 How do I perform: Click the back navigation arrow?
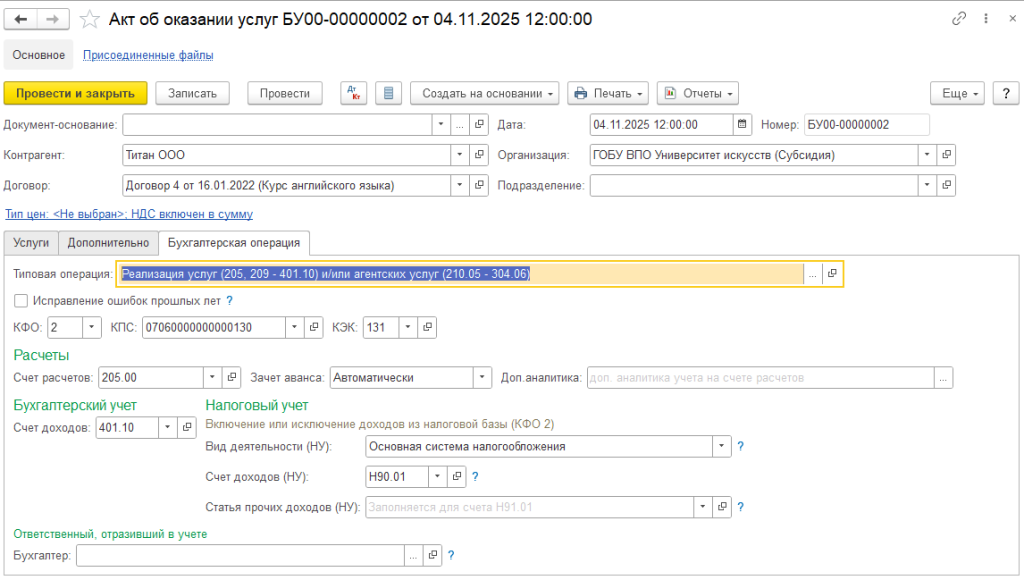[x=22, y=19]
